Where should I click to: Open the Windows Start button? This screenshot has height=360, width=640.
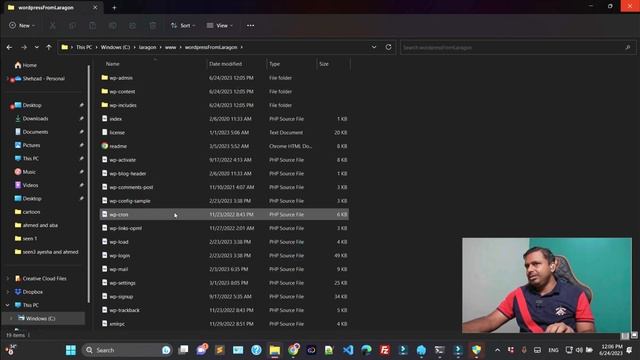(x=71, y=350)
